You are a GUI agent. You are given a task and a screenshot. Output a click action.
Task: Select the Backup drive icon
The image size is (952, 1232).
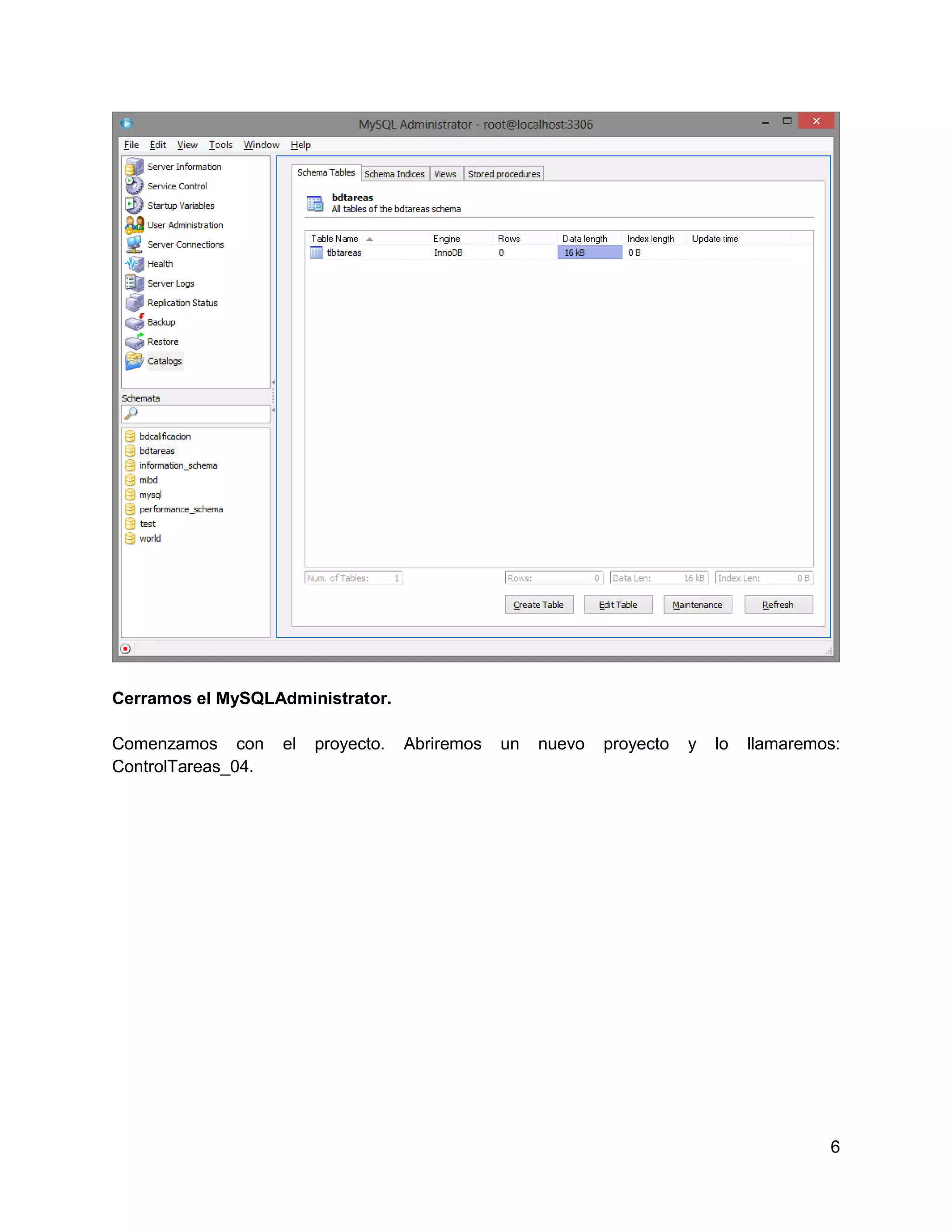(x=134, y=322)
